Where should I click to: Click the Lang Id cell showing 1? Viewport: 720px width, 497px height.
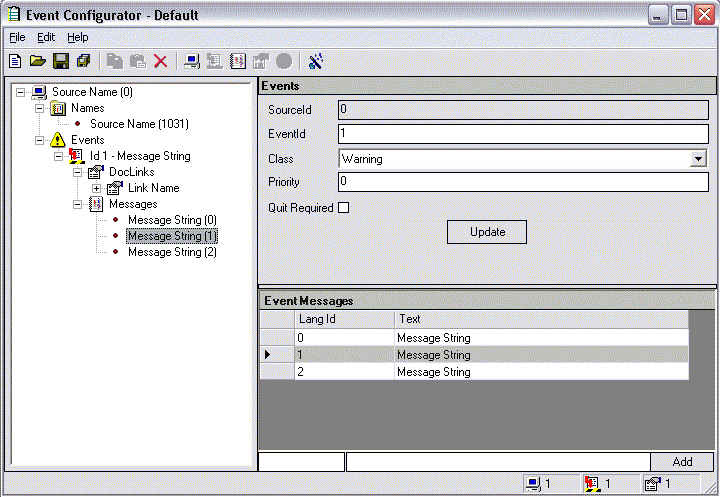[x=344, y=355]
